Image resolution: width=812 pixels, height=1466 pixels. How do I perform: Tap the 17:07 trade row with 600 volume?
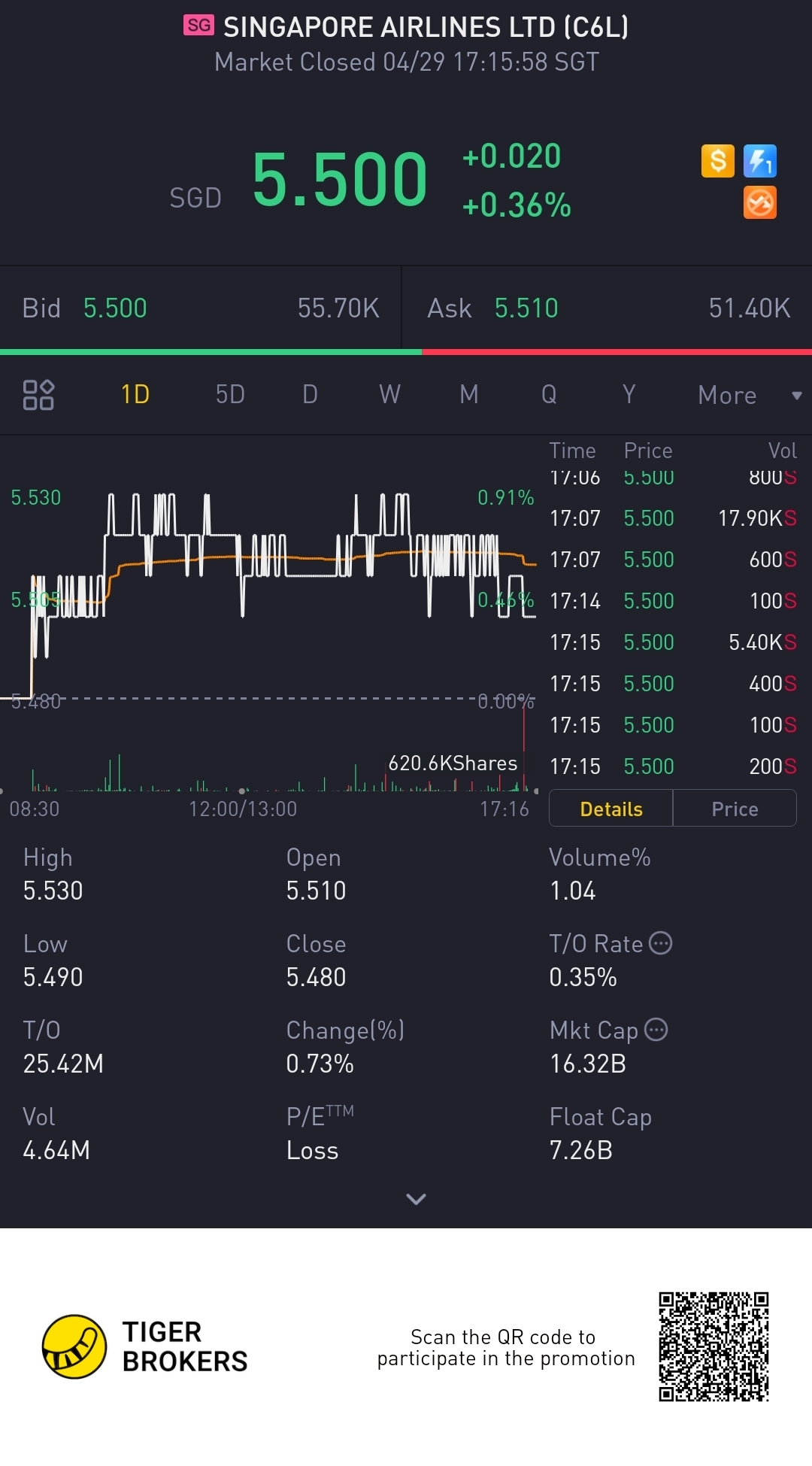click(x=673, y=560)
